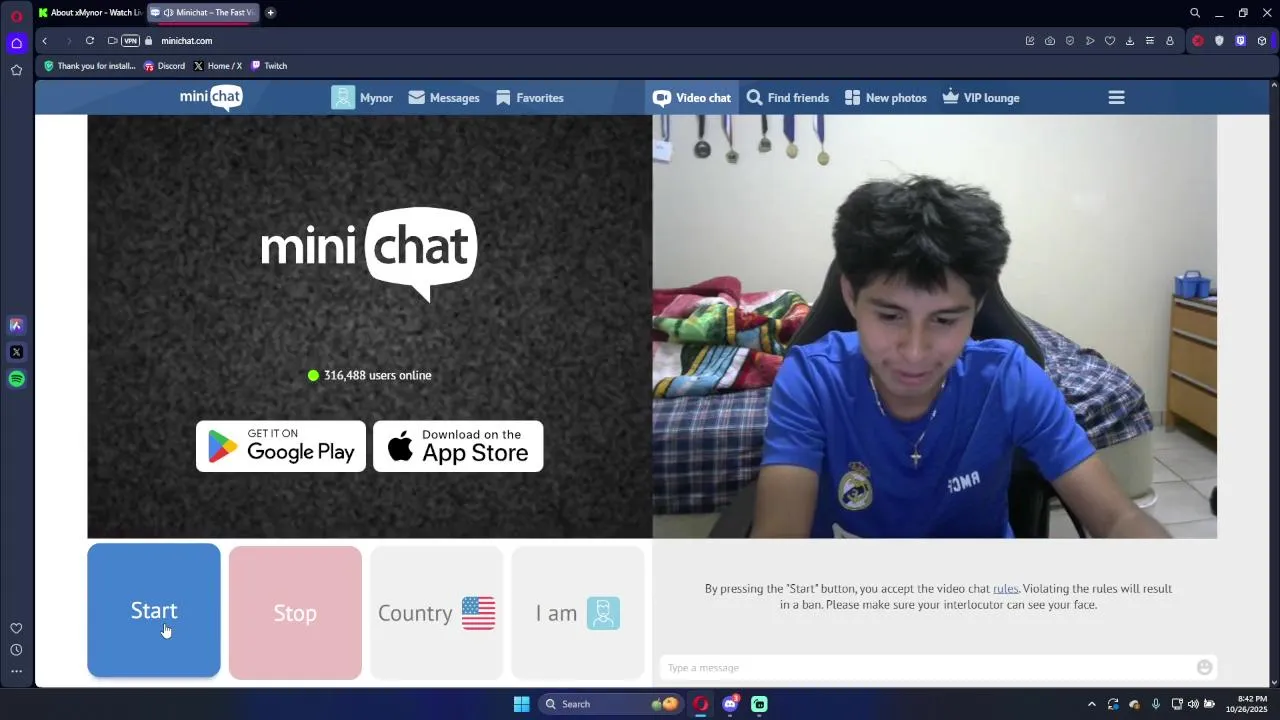1280x720 pixels.
Task: Open the Twitch bookmark
Action: [268, 66]
